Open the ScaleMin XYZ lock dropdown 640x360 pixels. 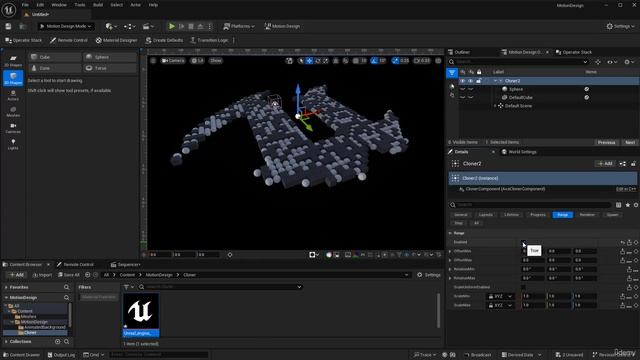click(x=500, y=296)
